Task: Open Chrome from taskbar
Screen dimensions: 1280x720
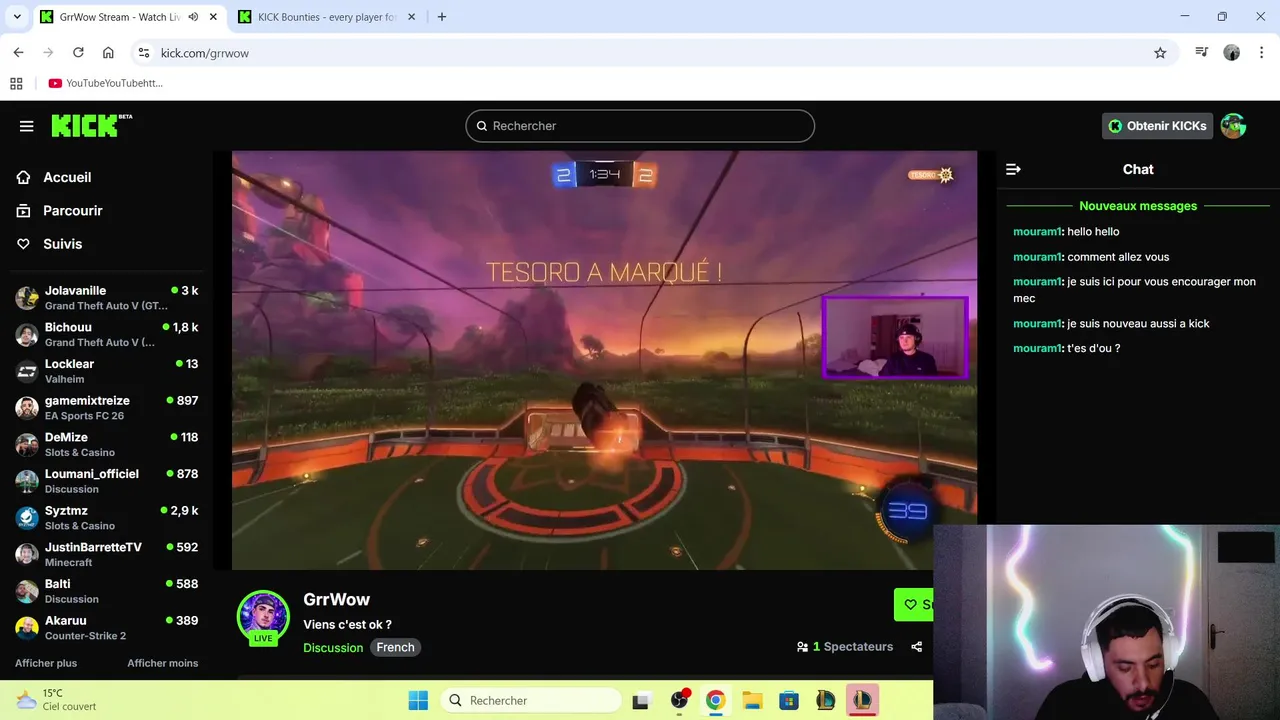Action: click(x=715, y=700)
